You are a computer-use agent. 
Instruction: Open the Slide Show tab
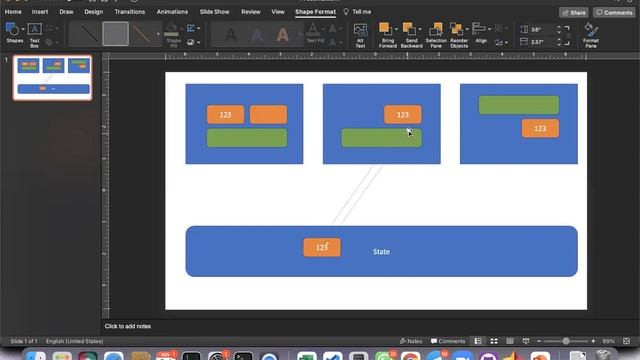[x=215, y=12]
